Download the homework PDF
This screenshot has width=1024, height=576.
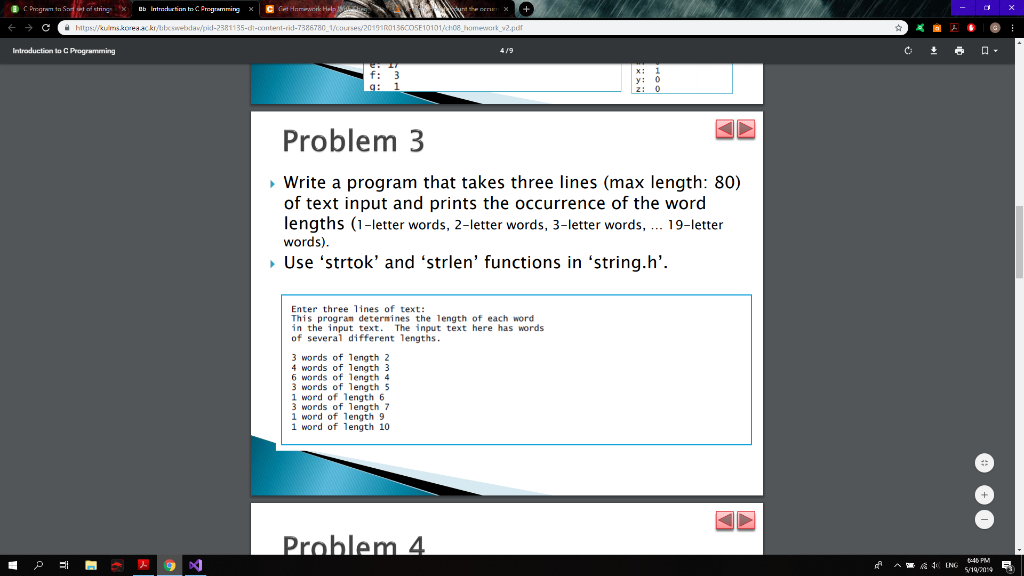coord(933,49)
